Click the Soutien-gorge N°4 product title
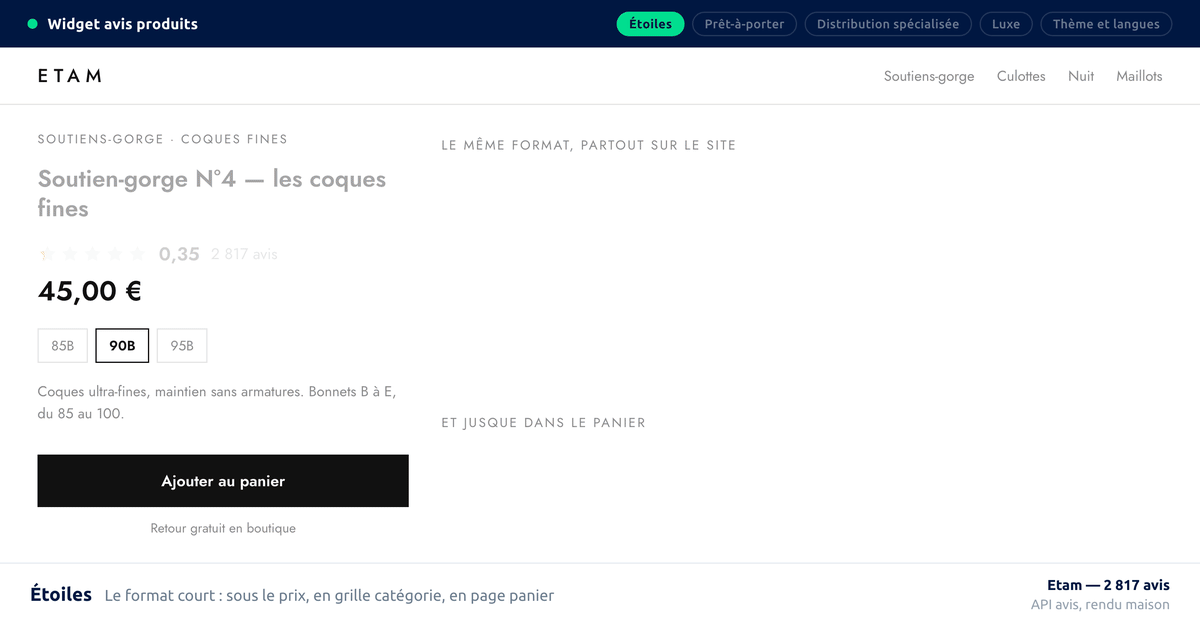1200x625 pixels. tap(212, 193)
